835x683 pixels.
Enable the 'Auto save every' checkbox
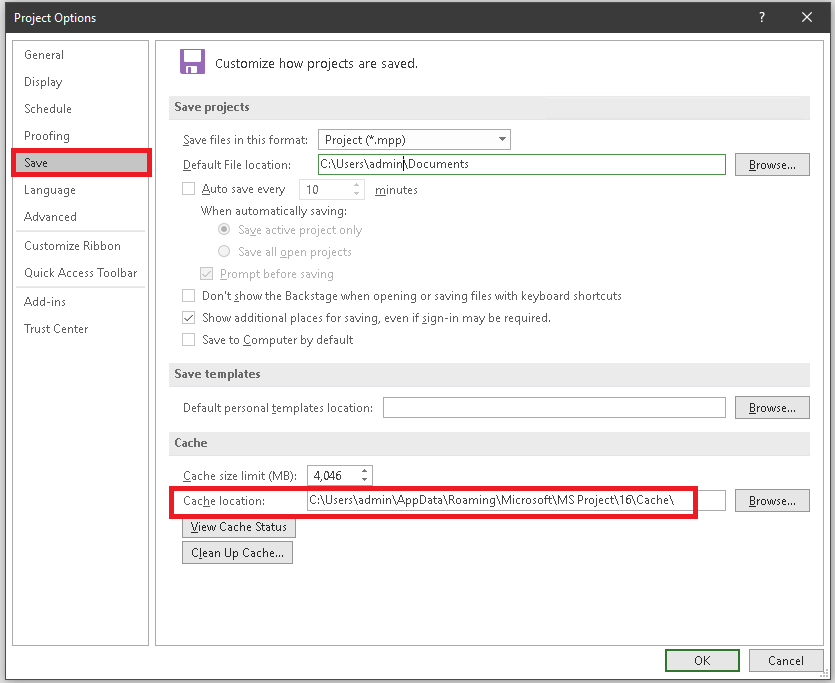[x=188, y=188]
